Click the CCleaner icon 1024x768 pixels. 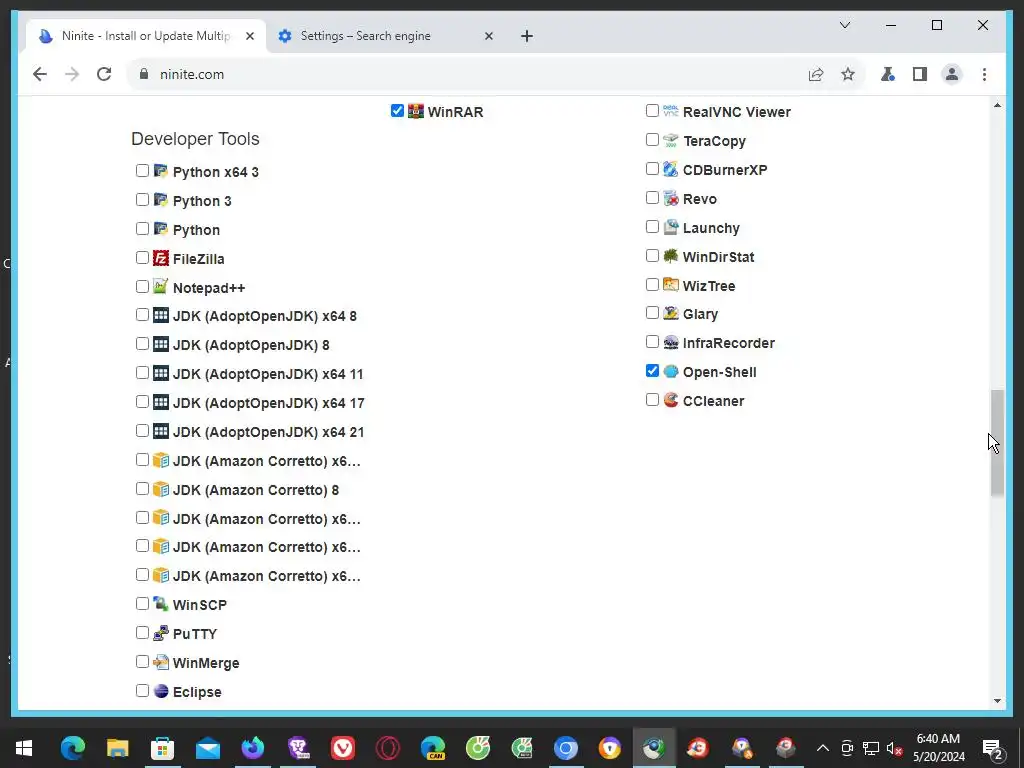(x=671, y=400)
